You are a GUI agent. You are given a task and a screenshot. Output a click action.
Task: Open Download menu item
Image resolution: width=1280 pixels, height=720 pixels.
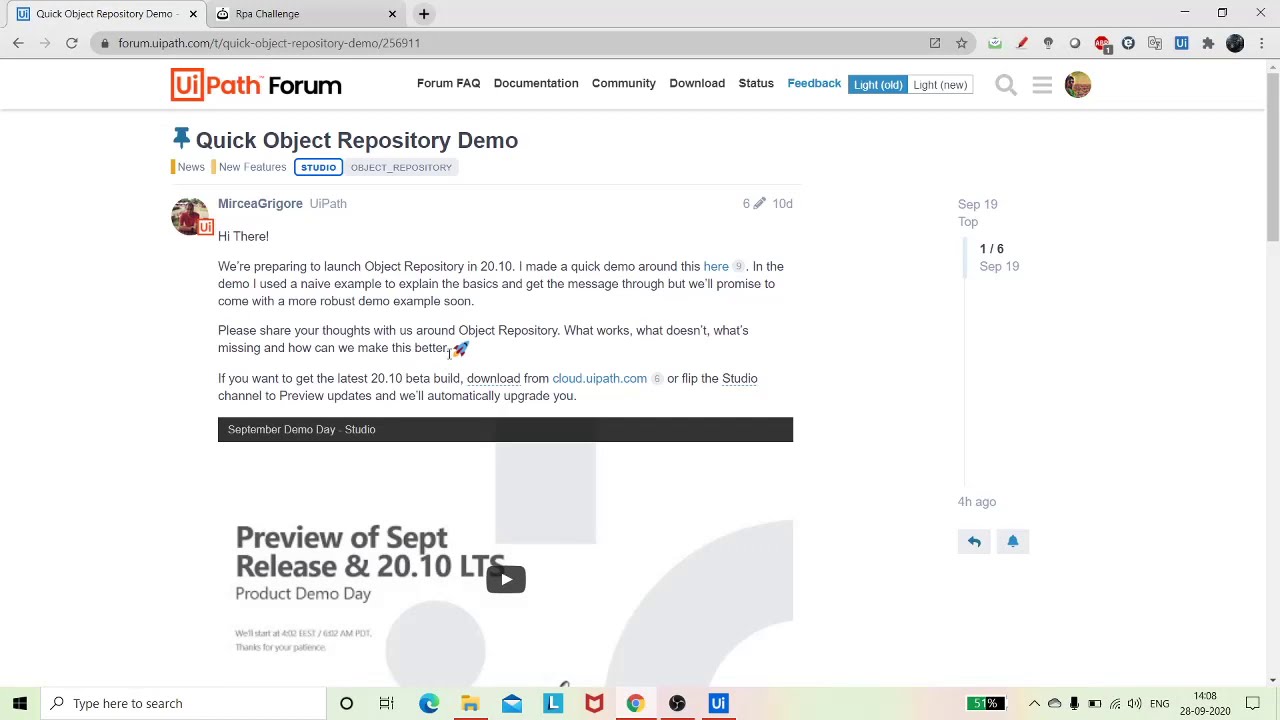coord(697,83)
